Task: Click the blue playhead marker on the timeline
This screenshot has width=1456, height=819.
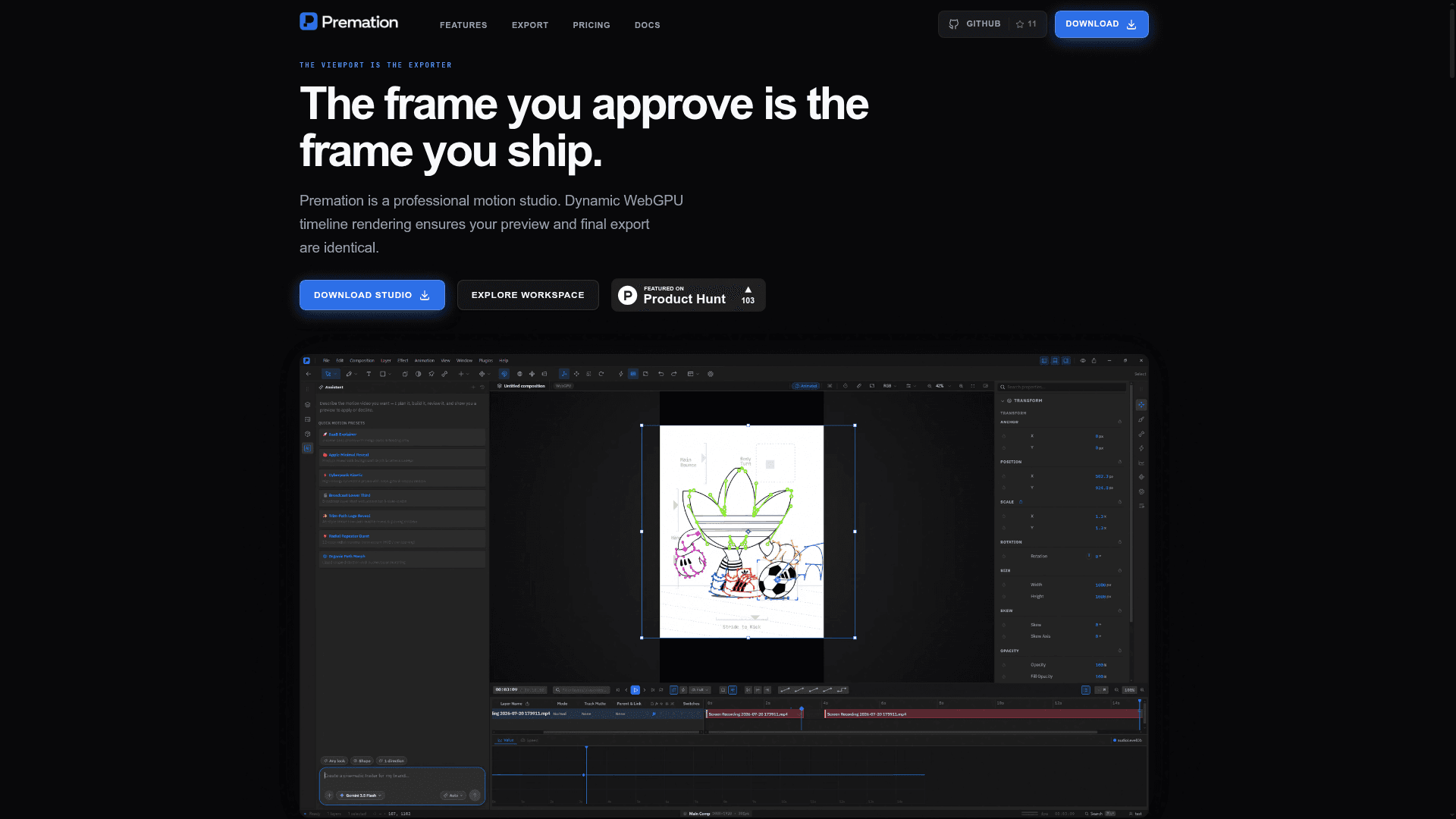Action: (802, 708)
